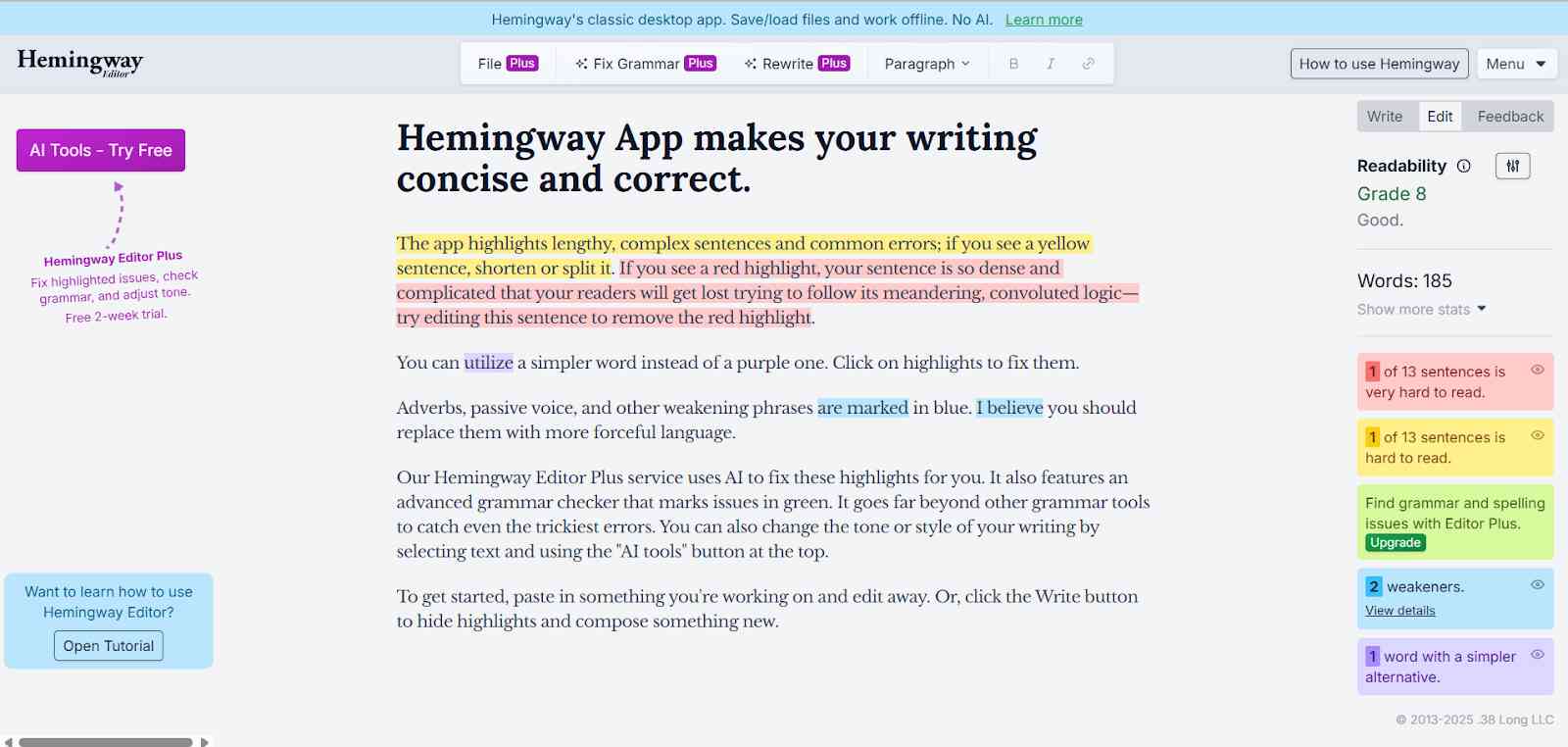The width and height of the screenshot is (1568, 747).
Task: Click the View details link under weakeners
Action: point(1400,611)
